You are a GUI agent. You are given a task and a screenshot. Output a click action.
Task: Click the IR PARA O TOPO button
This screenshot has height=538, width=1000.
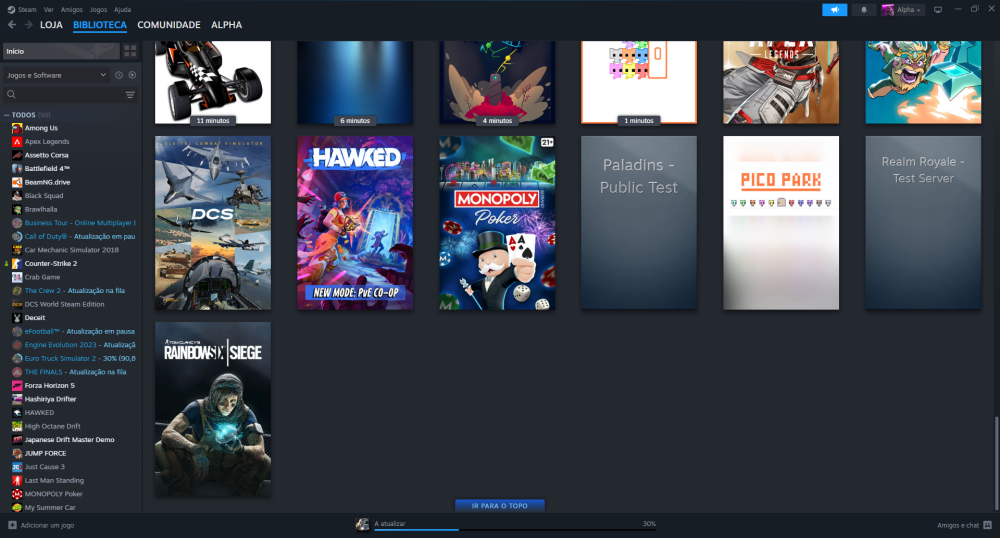[x=499, y=506]
